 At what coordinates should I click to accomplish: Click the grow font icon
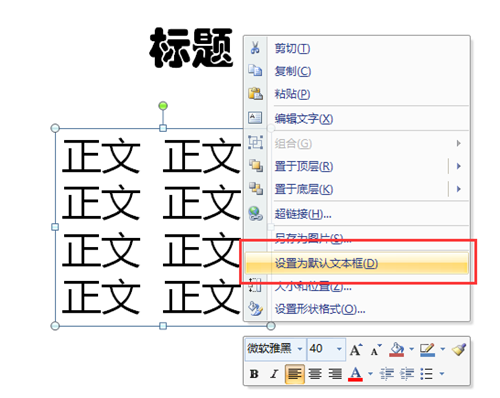click(356, 349)
